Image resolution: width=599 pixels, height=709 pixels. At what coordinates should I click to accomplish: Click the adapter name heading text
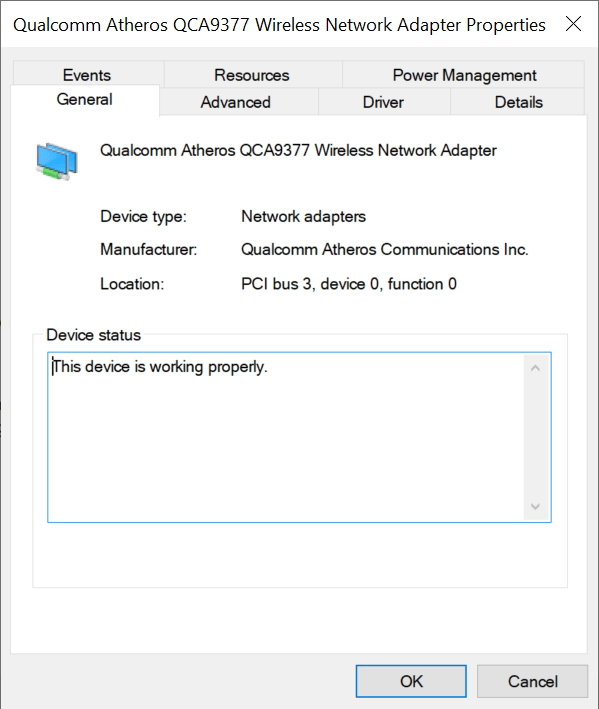tap(298, 151)
